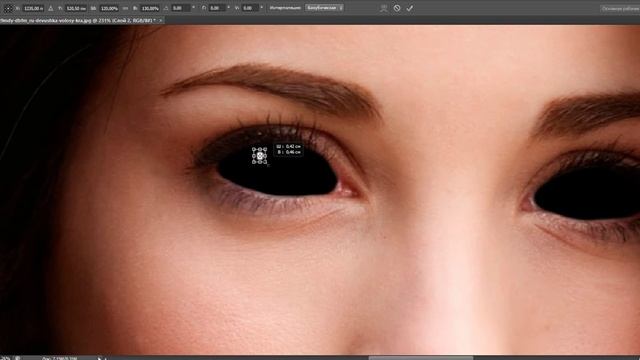This screenshot has width=640, height=360.
Task: Close the open document tab
Action: (x=160, y=20)
